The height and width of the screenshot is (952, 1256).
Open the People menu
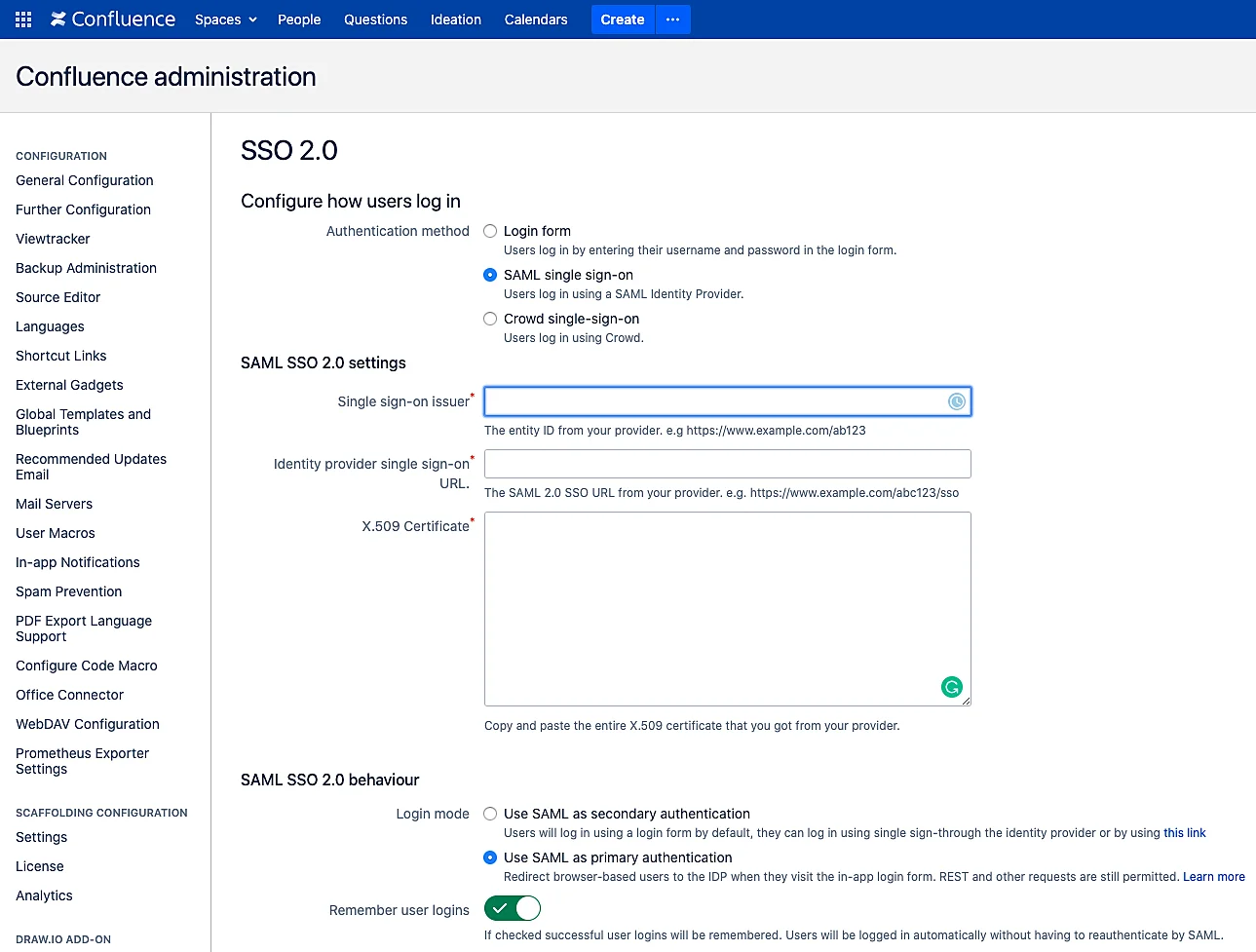[x=299, y=19]
